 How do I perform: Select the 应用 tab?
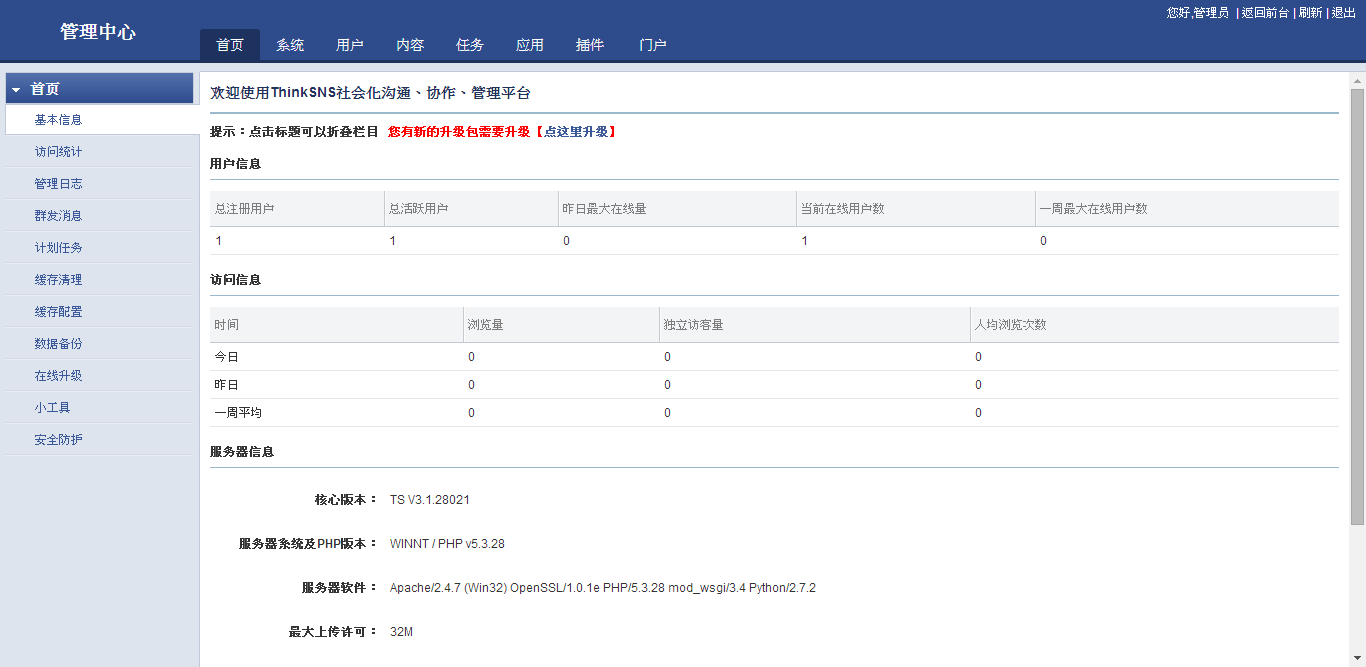pos(530,45)
